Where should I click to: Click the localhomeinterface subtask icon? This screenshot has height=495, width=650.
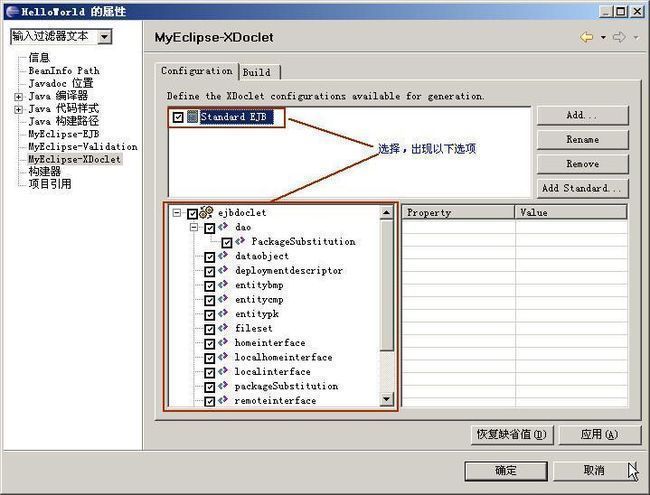click(223, 357)
